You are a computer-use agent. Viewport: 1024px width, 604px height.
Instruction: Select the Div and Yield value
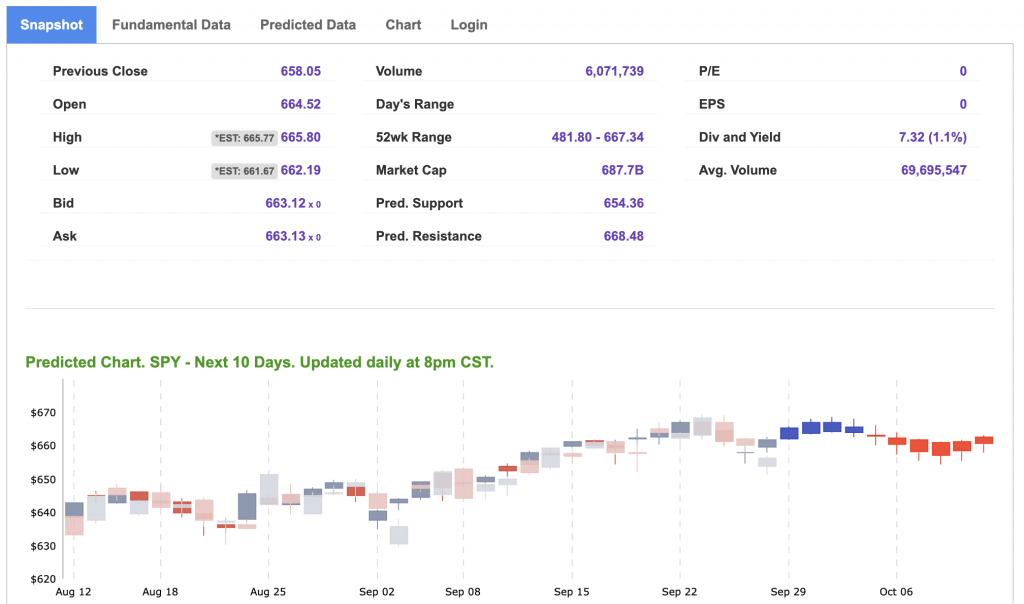click(x=932, y=137)
